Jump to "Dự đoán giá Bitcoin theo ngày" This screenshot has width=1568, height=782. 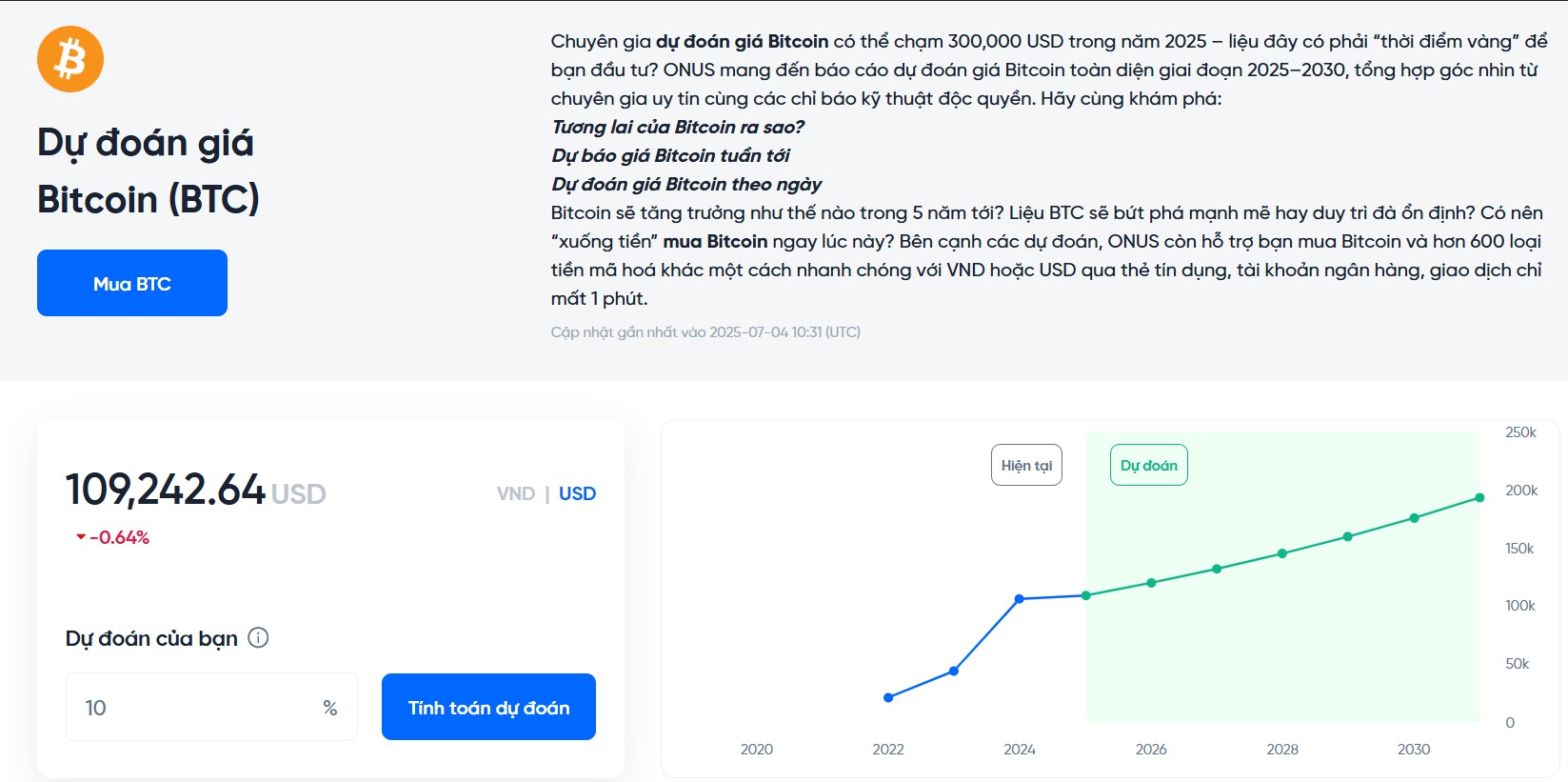click(686, 184)
